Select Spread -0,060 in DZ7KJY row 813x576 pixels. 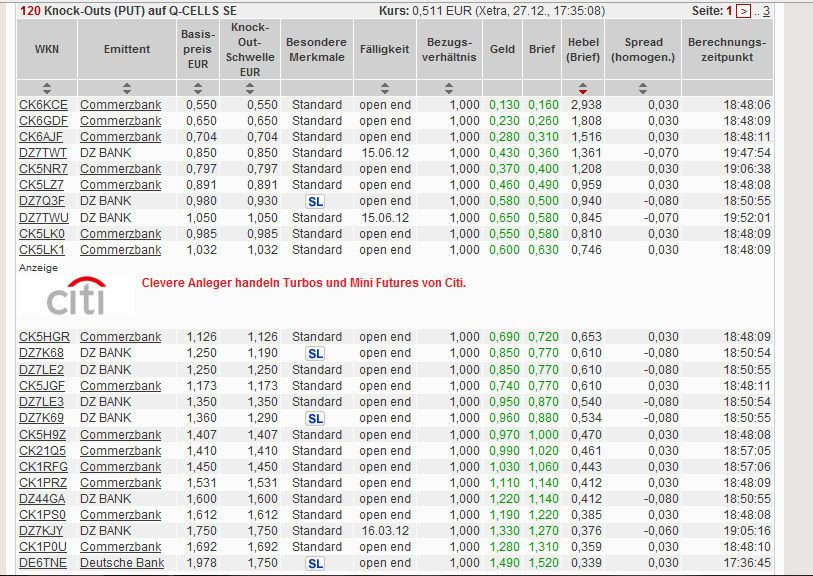(x=661, y=531)
